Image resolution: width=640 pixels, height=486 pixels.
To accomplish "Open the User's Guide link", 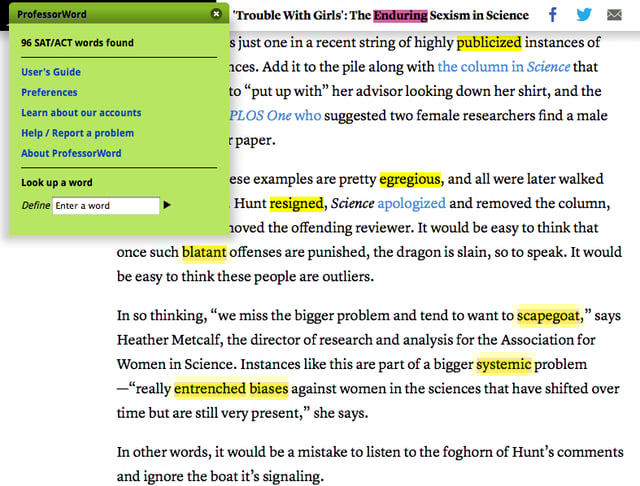I will [51, 72].
